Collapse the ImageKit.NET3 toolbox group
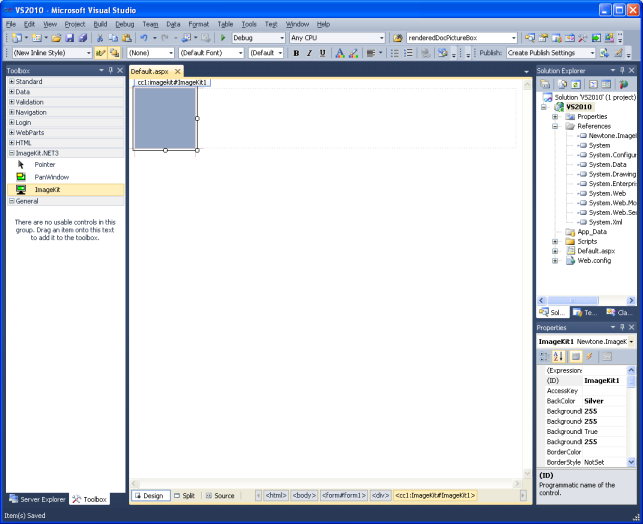Screen dimensions: 643x524 pyautogui.click(x=11, y=153)
